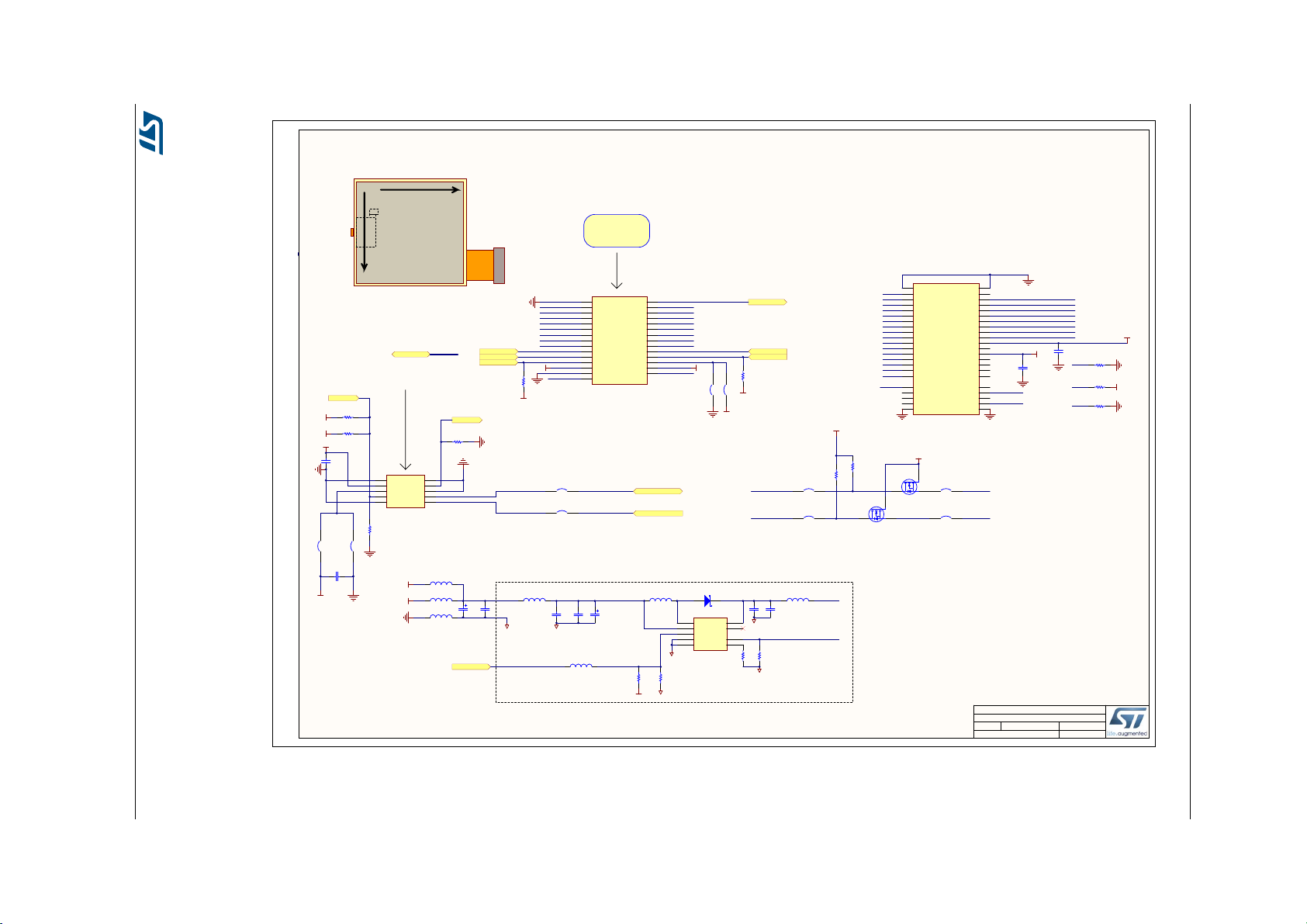Select the middle resistor of three at far right
Viewport: 1307px width, 924px height.
[1099, 386]
